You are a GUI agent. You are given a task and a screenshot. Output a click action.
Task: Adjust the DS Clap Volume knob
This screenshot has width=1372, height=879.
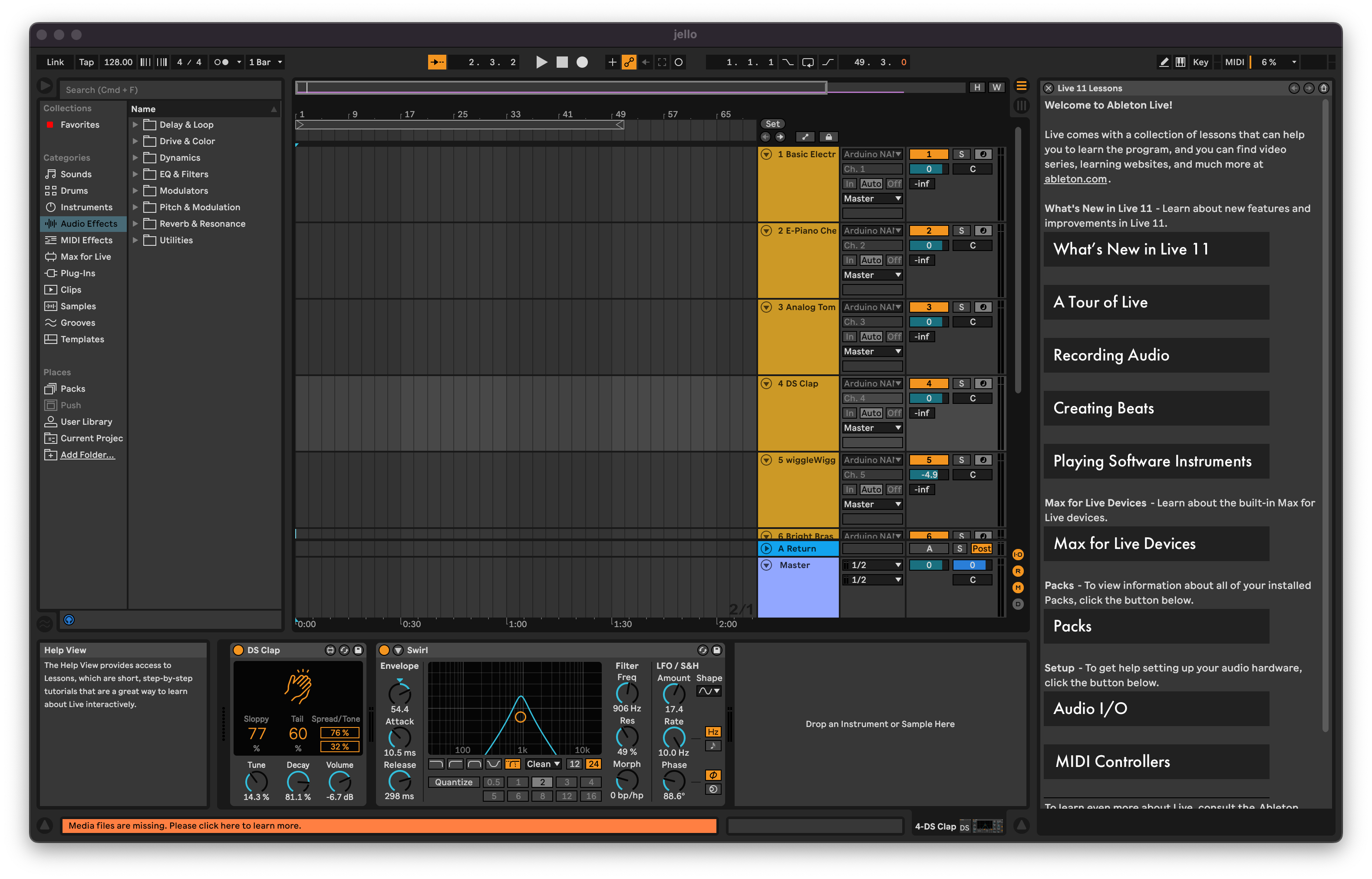pyautogui.click(x=340, y=781)
